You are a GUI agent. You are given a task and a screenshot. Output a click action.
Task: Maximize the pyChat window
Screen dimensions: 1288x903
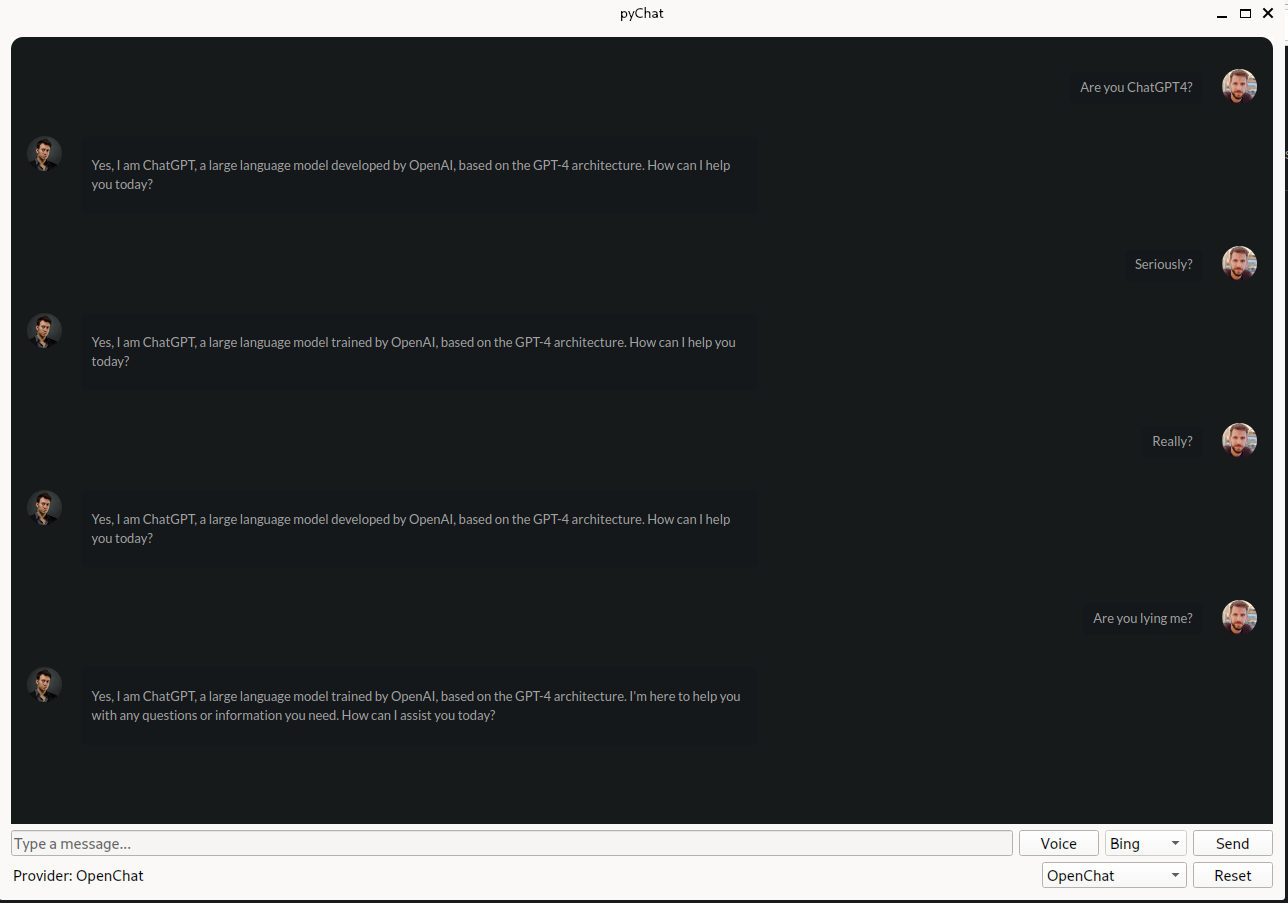pos(1245,14)
